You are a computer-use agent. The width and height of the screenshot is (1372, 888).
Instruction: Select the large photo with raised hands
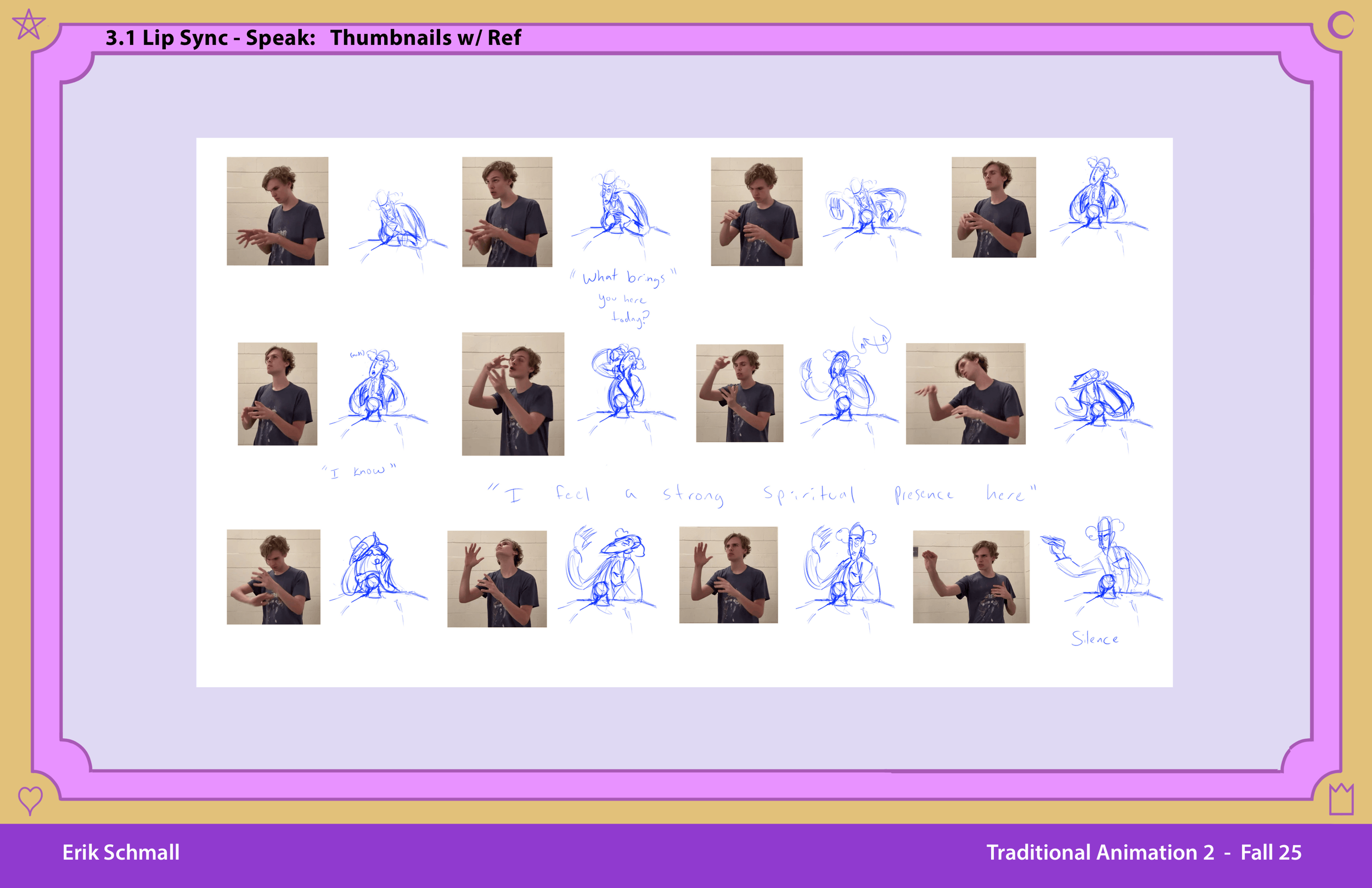513,394
